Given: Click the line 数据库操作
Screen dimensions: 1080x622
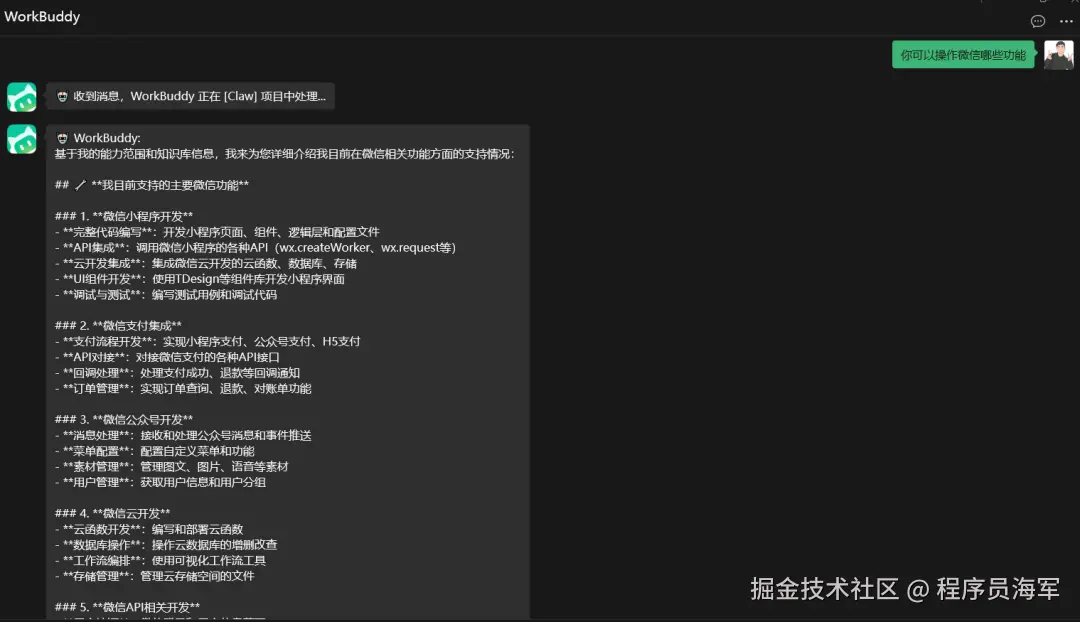Looking at the screenshot, I should coord(166,545).
